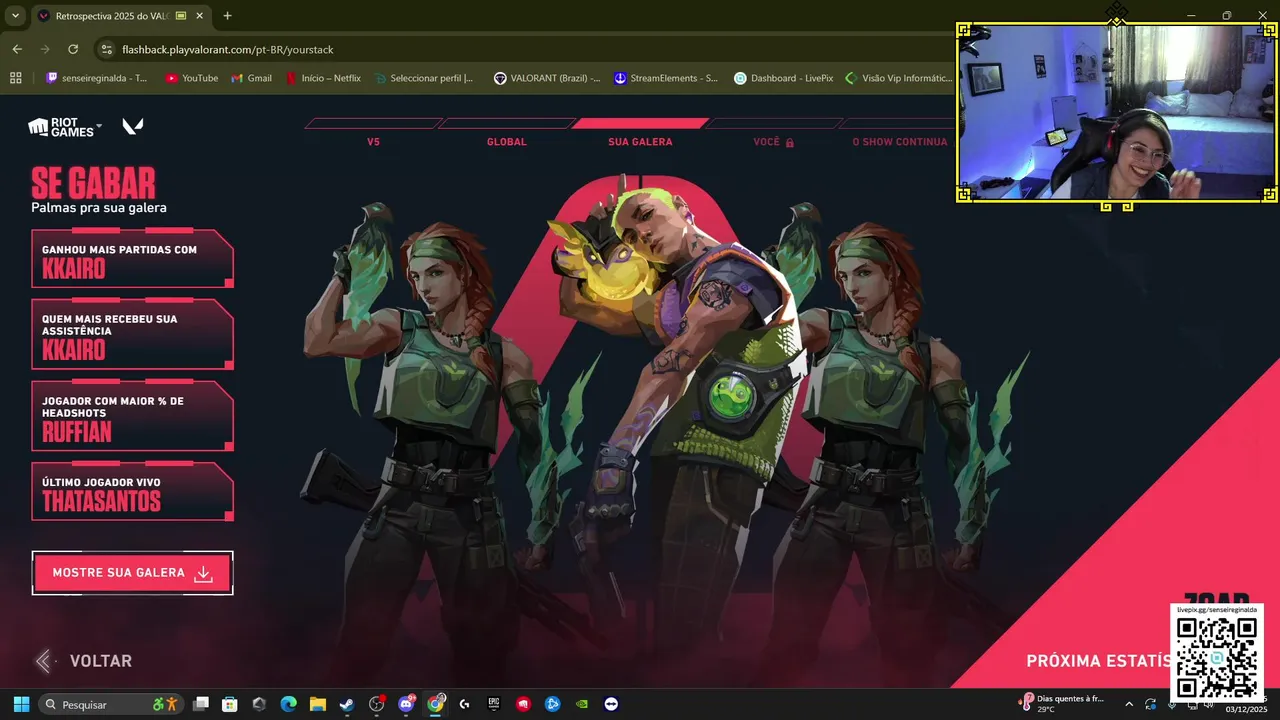Screen dimensions: 1280x720
Task: Open the Visão Vip Informática bookmark
Action: coord(898,78)
